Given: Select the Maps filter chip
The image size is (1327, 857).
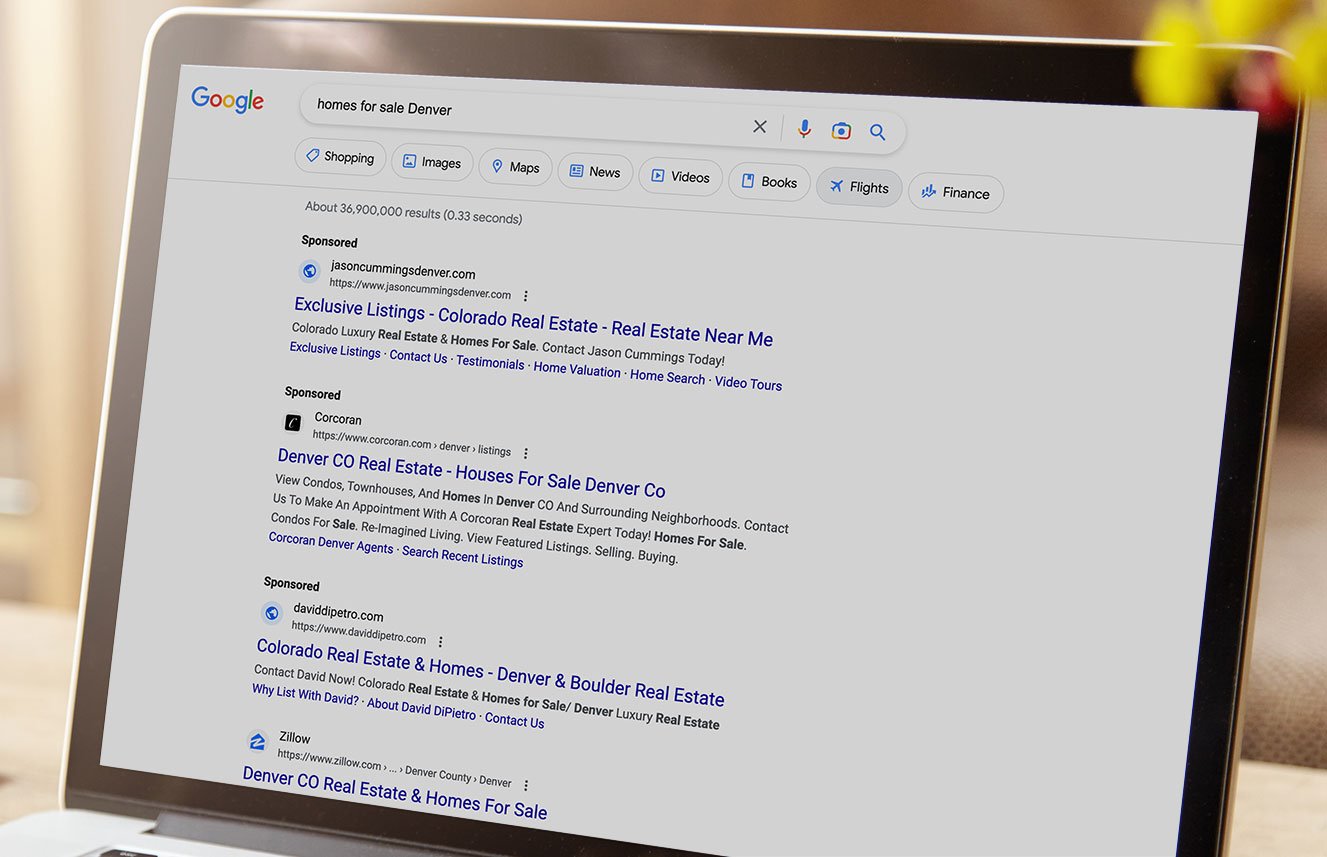Looking at the screenshot, I should tap(515, 167).
